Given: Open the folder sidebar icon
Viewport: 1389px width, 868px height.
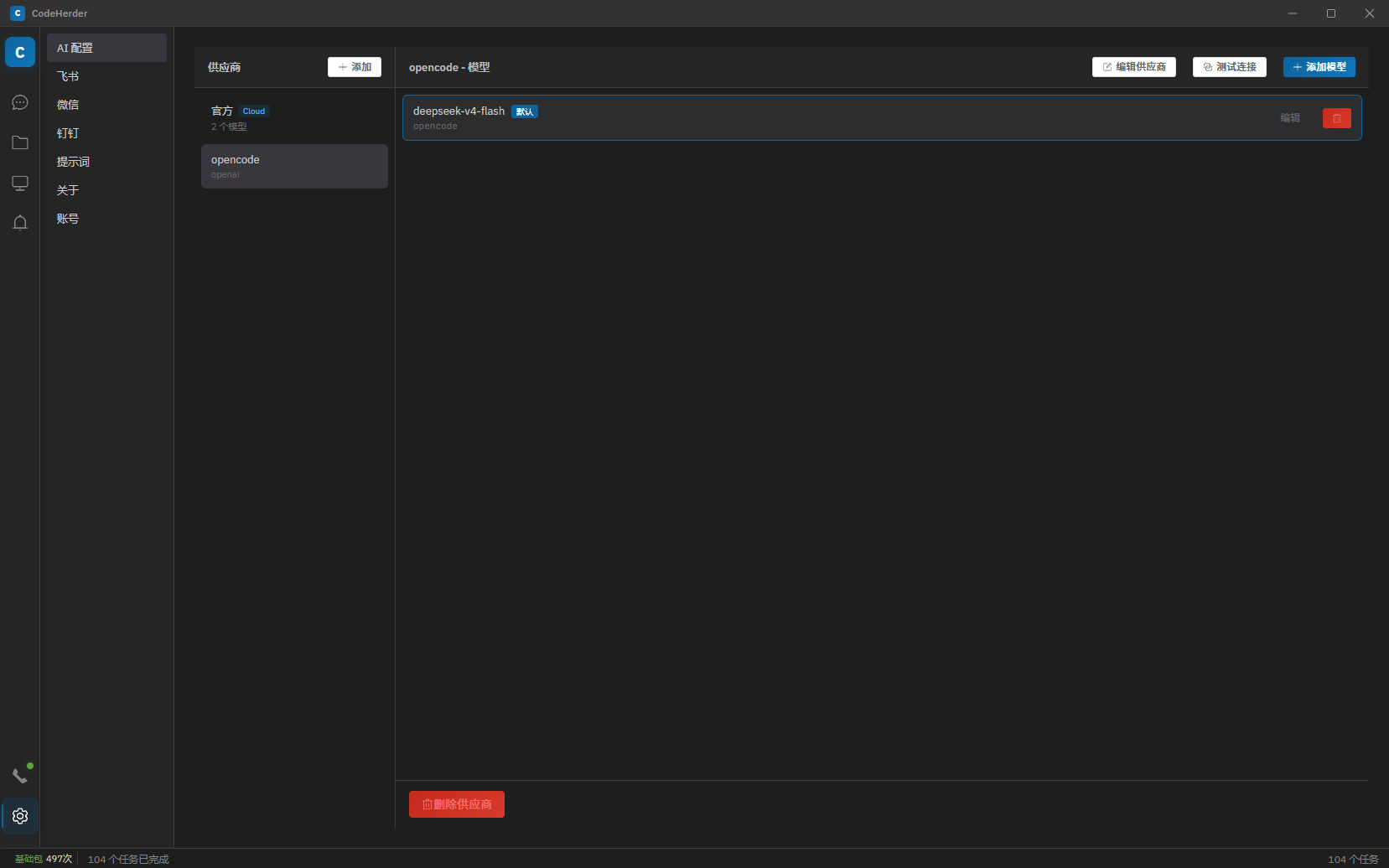Looking at the screenshot, I should (x=20, y=142).
